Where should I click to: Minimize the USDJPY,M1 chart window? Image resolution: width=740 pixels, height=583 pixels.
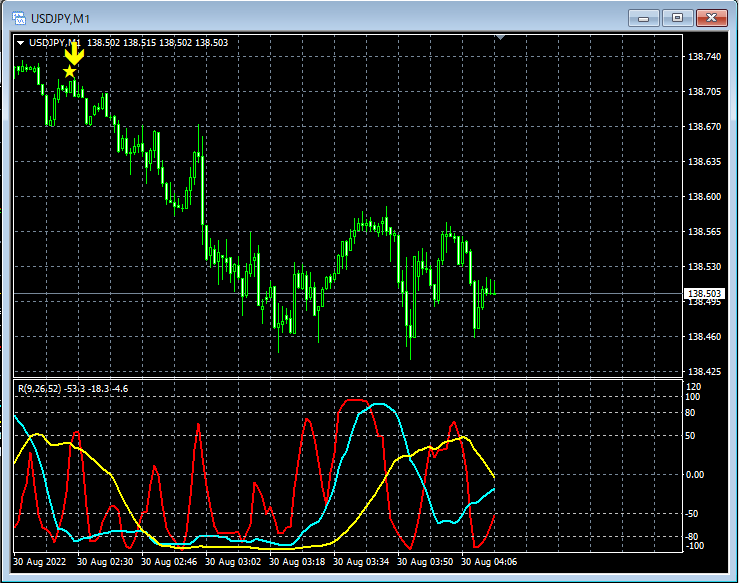[643, 18]
